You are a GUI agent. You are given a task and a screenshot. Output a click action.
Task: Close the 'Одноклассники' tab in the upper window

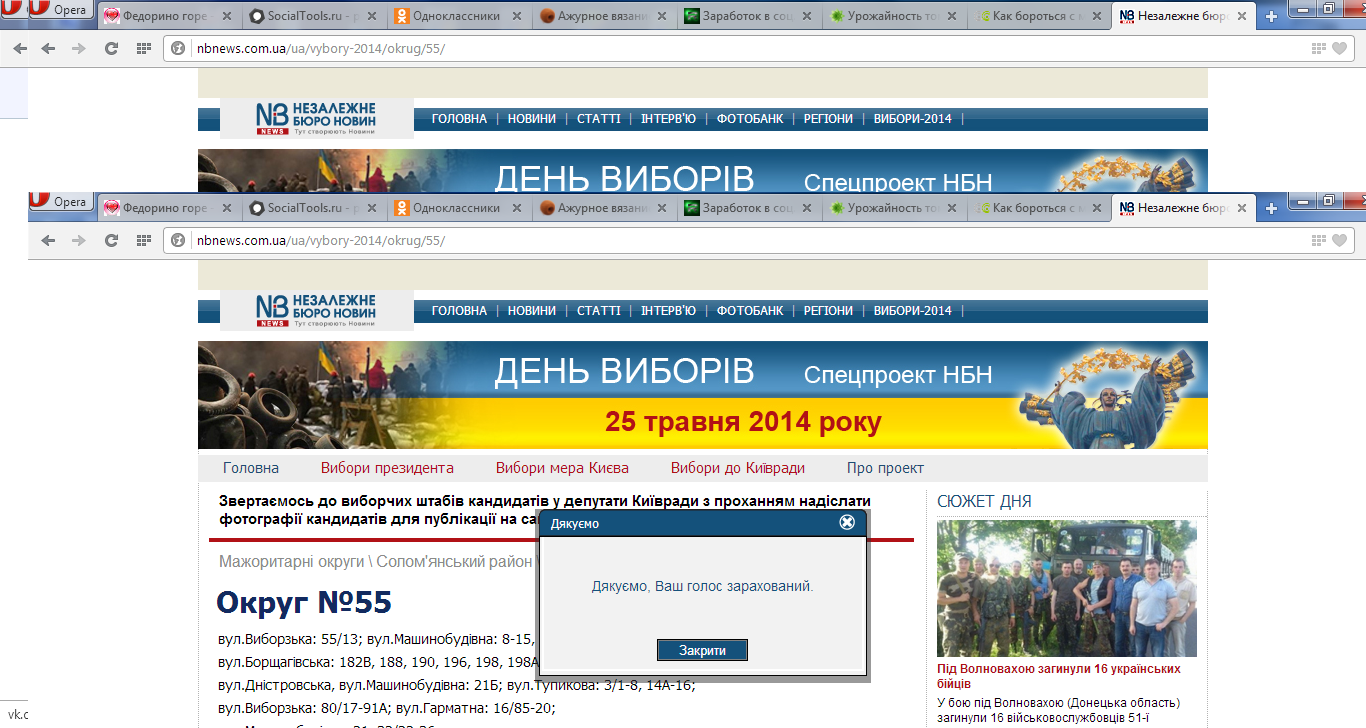pos(519,16)
